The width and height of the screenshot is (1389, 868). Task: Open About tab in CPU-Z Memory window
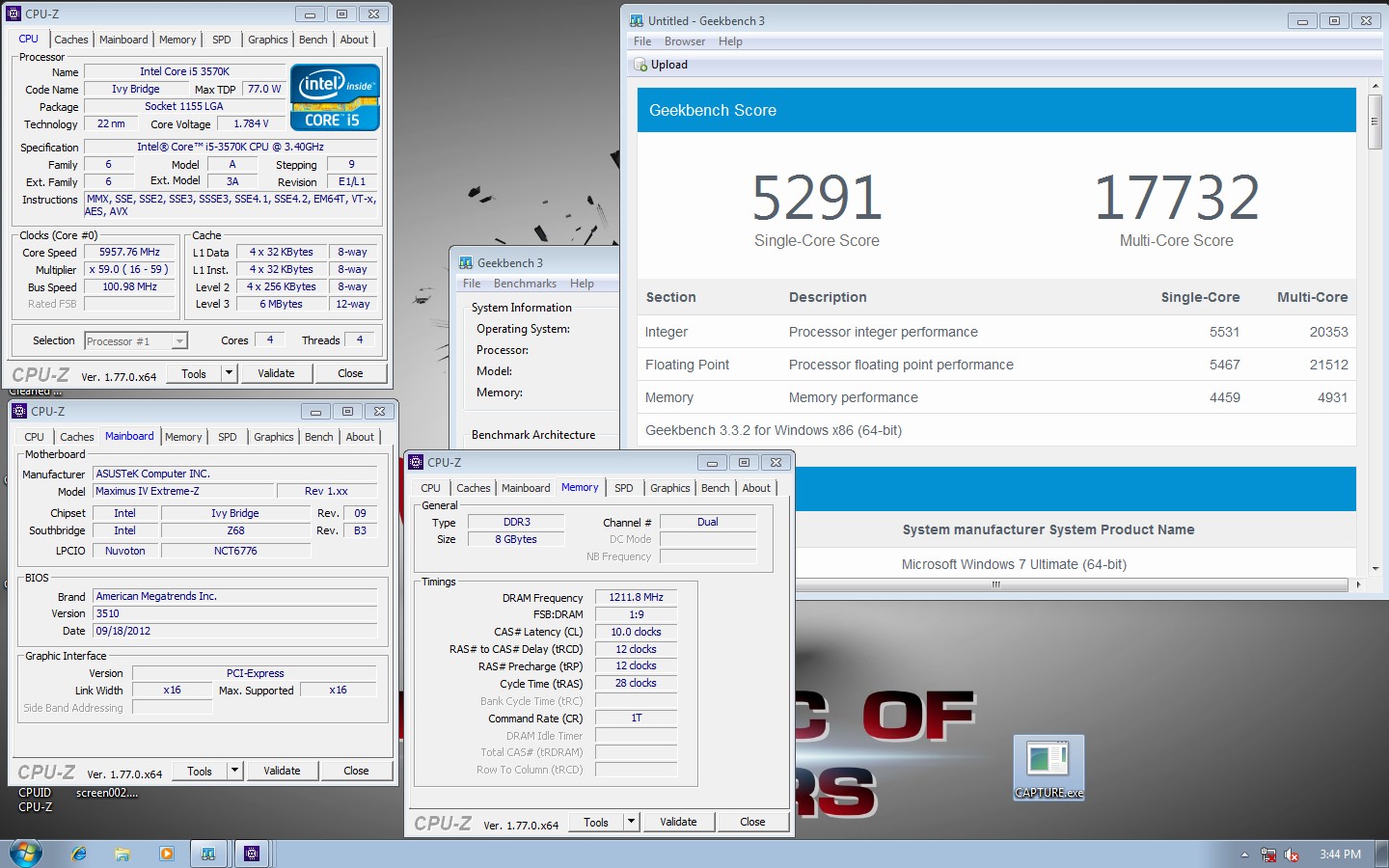tap(756, 488)
